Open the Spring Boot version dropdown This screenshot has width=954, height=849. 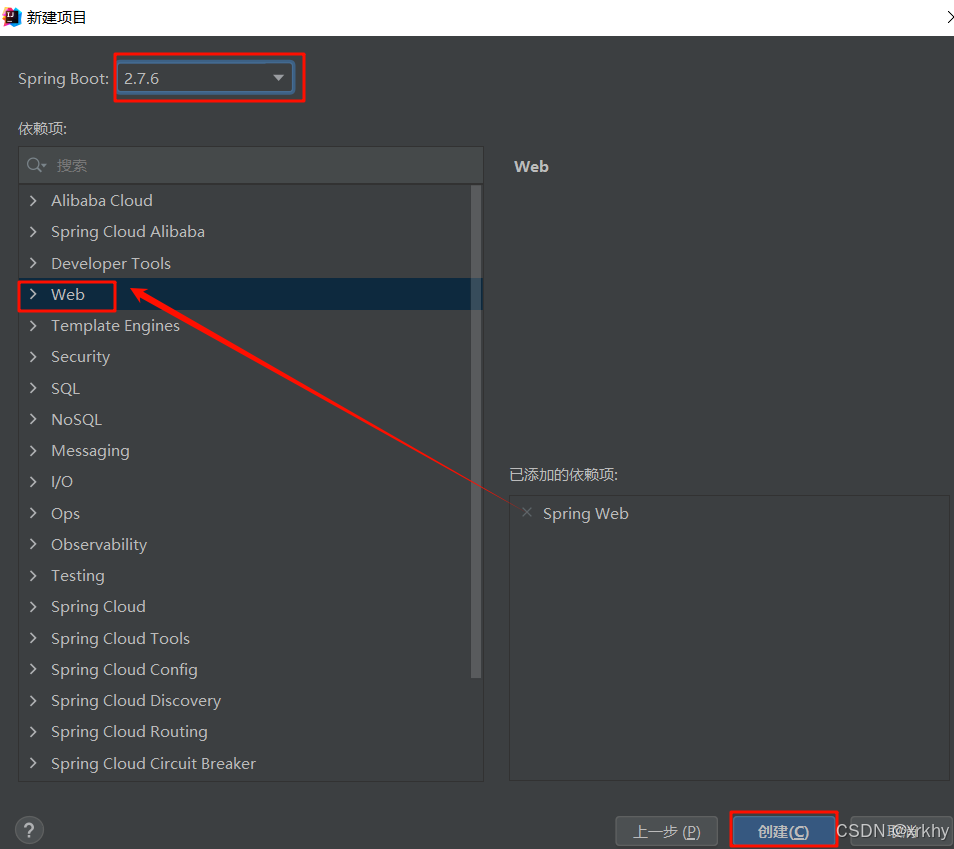click(206, 78)
